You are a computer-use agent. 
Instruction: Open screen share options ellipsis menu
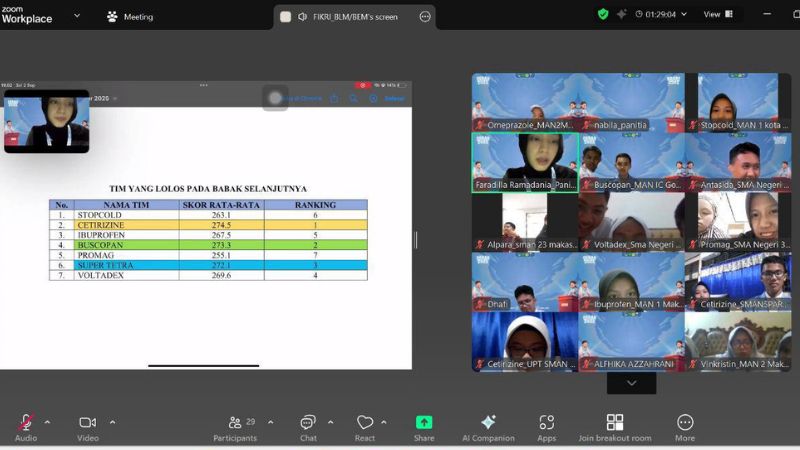(425, 16)
